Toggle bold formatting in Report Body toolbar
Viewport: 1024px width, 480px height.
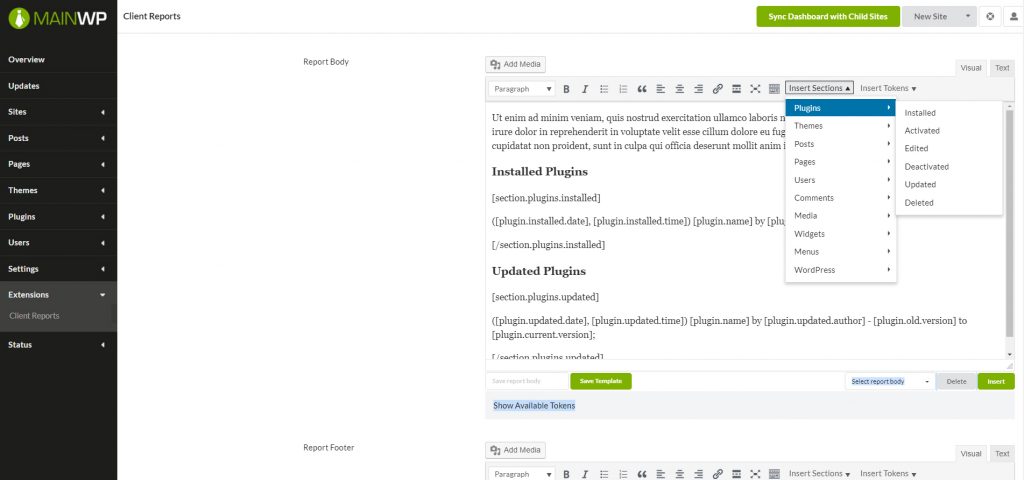566,89
